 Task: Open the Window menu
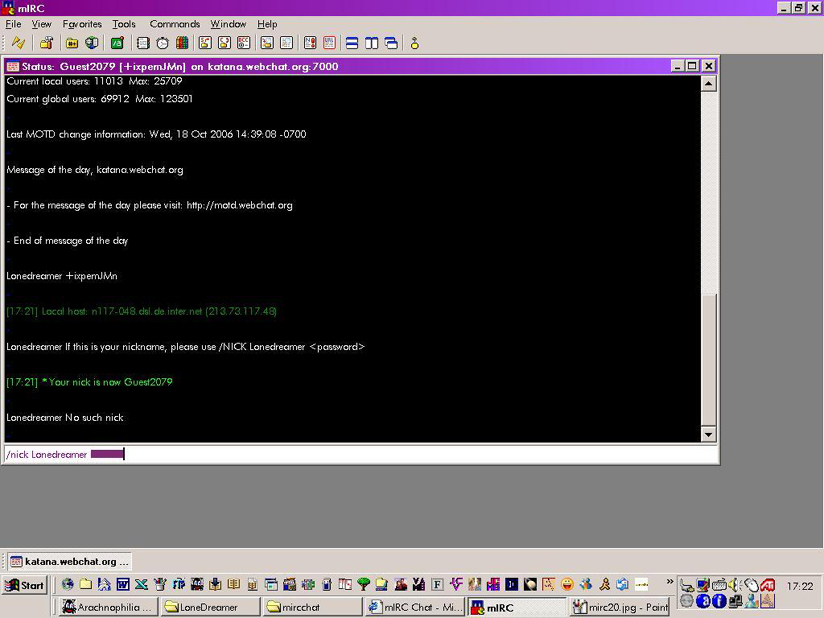(x=228, y=24)
